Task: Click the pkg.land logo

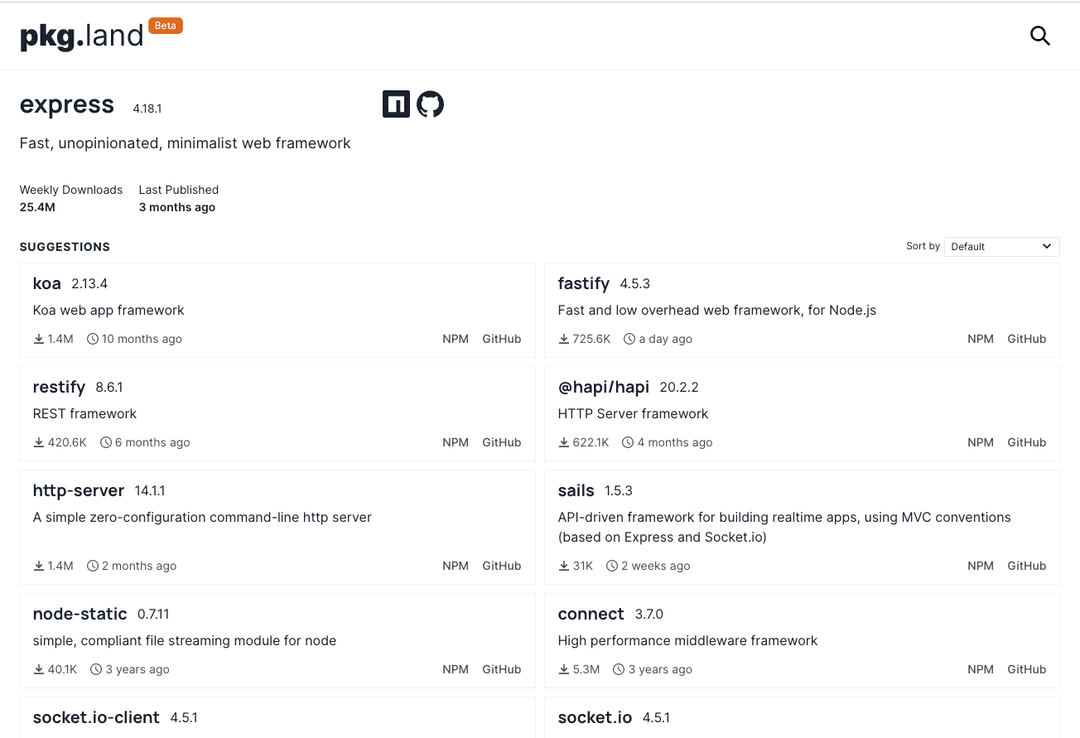Action: (x=82, y=36)
